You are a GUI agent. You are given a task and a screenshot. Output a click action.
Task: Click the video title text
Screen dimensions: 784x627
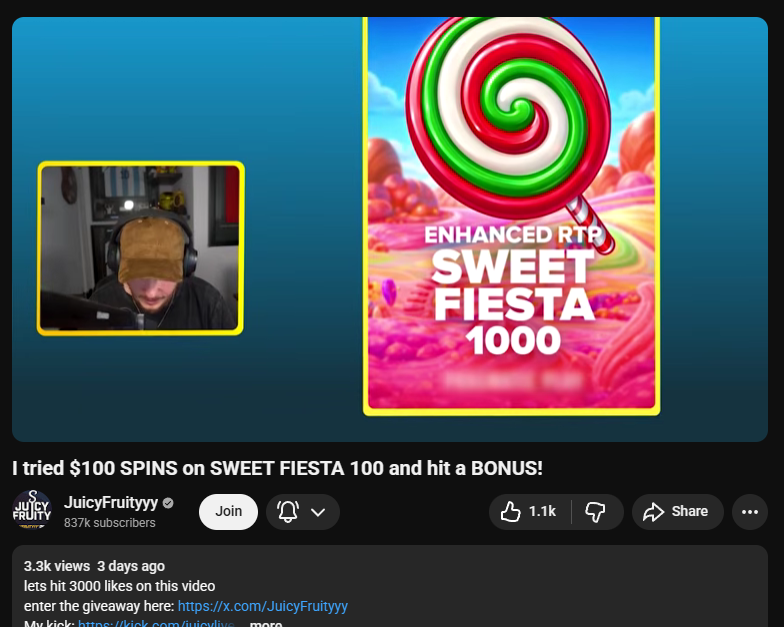[x=278, y=468]
